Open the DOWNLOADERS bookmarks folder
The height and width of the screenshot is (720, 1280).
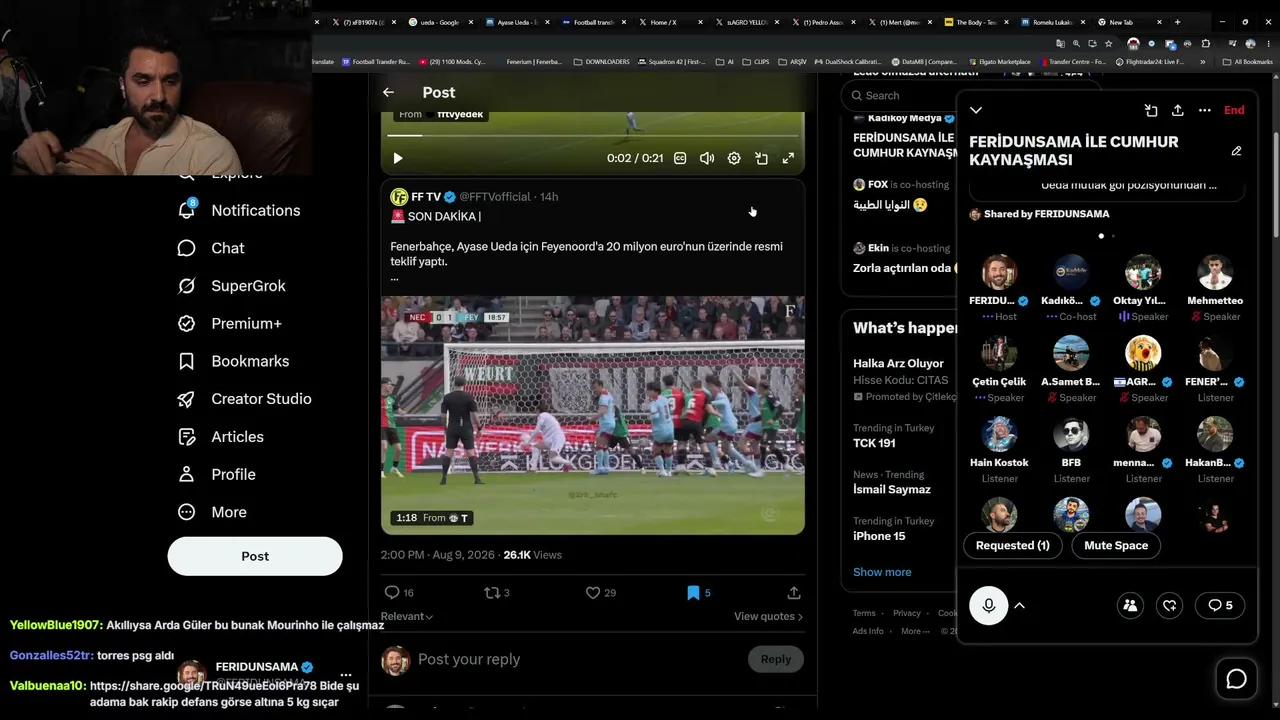point(601,62)
